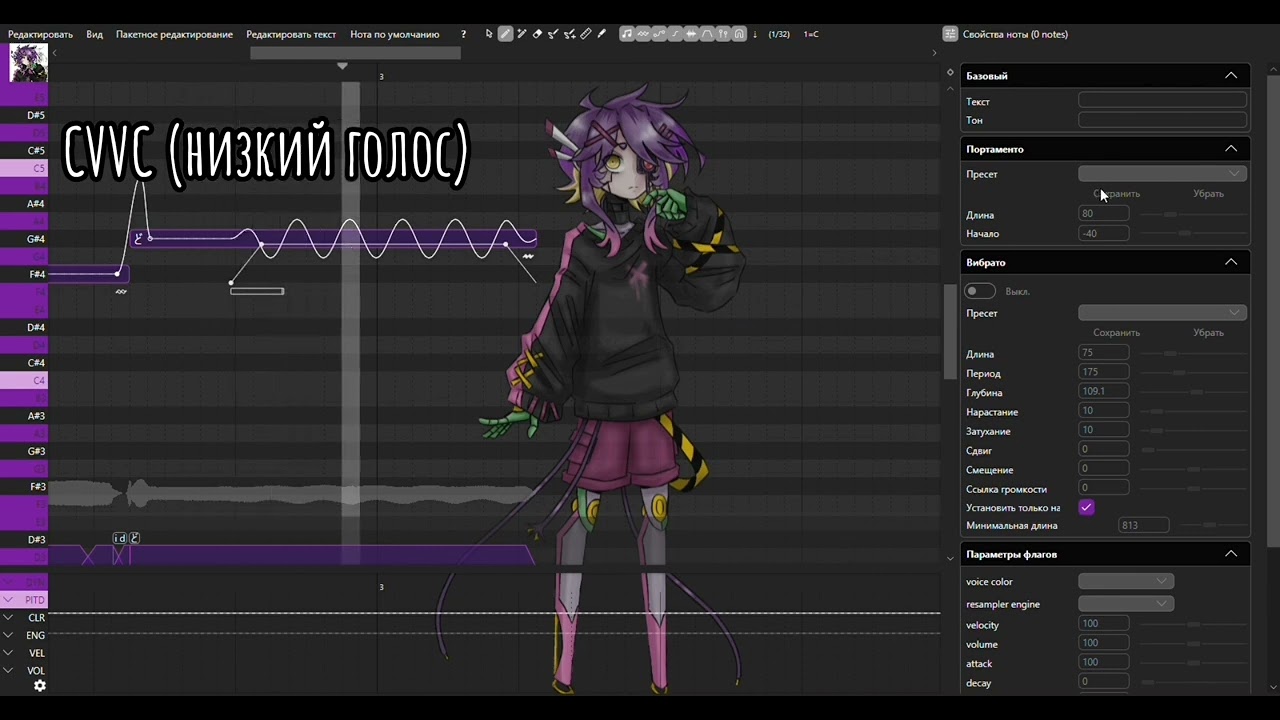Screen dimensions: 1280x720
Task: Click the volume value field
Action: point(1104,643)
